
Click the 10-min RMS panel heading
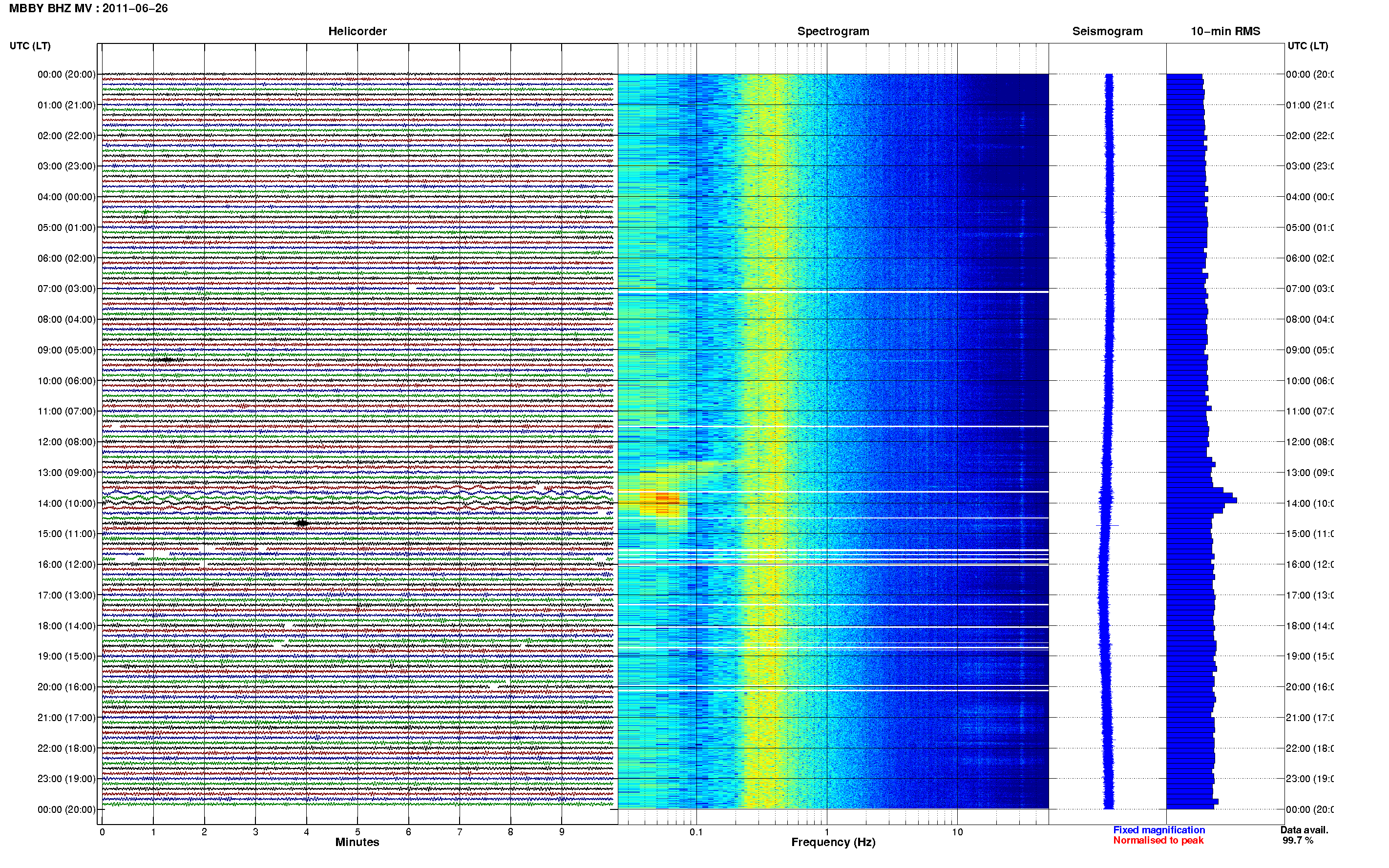tap(1225, 31)
